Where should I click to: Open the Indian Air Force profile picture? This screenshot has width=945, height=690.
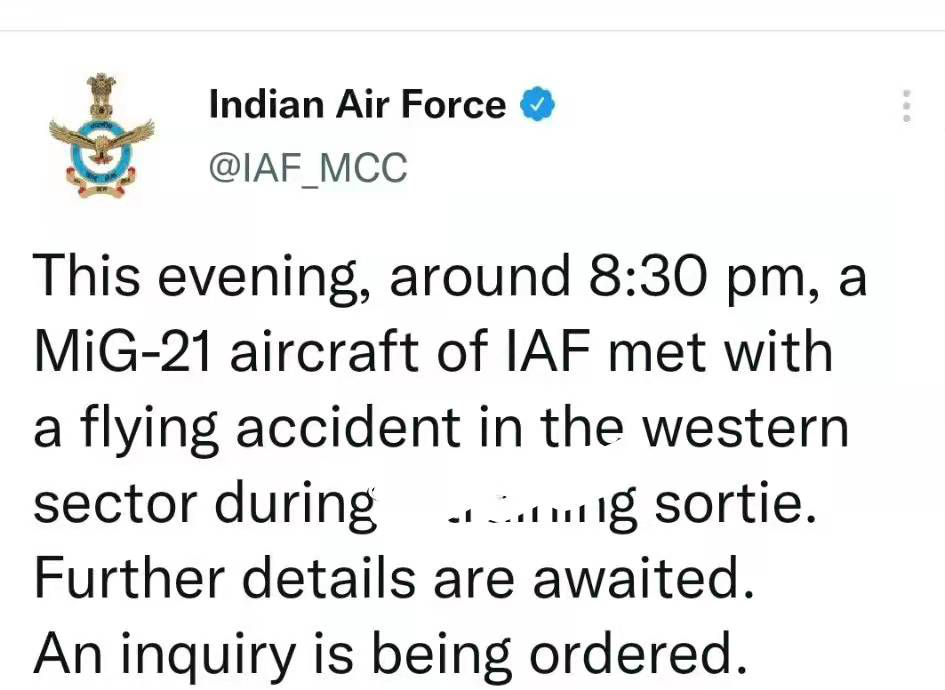click(x=101, y=136)
